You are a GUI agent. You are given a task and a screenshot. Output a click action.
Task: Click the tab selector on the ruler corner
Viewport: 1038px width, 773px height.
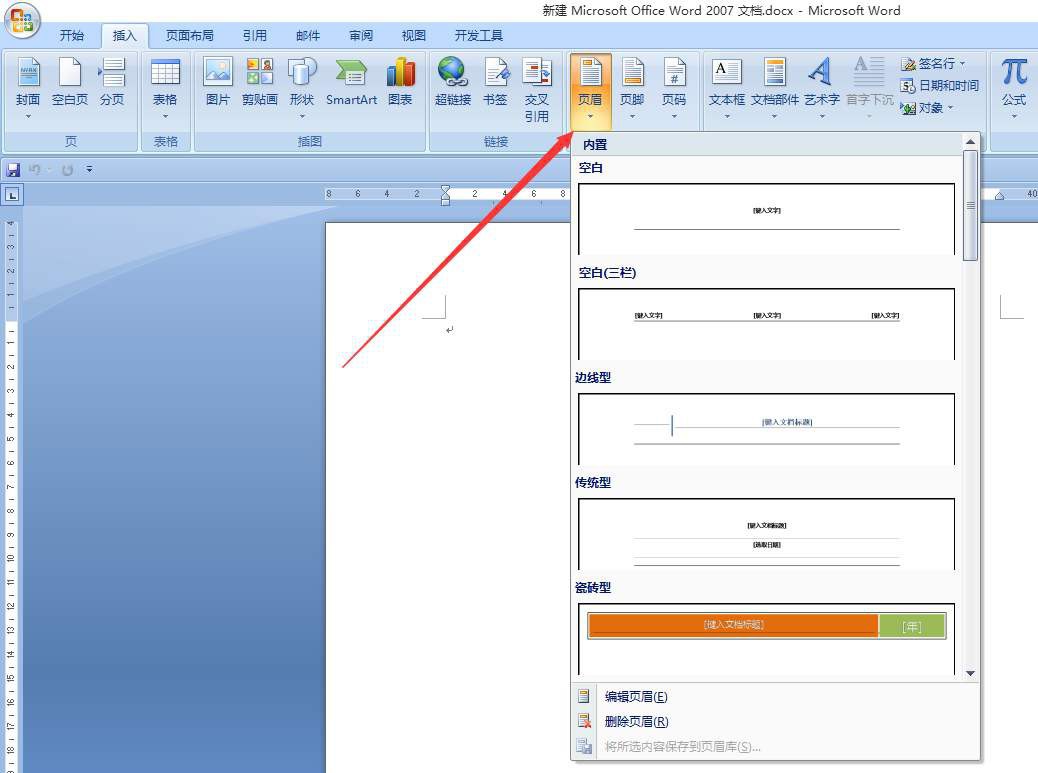[12, 195]
